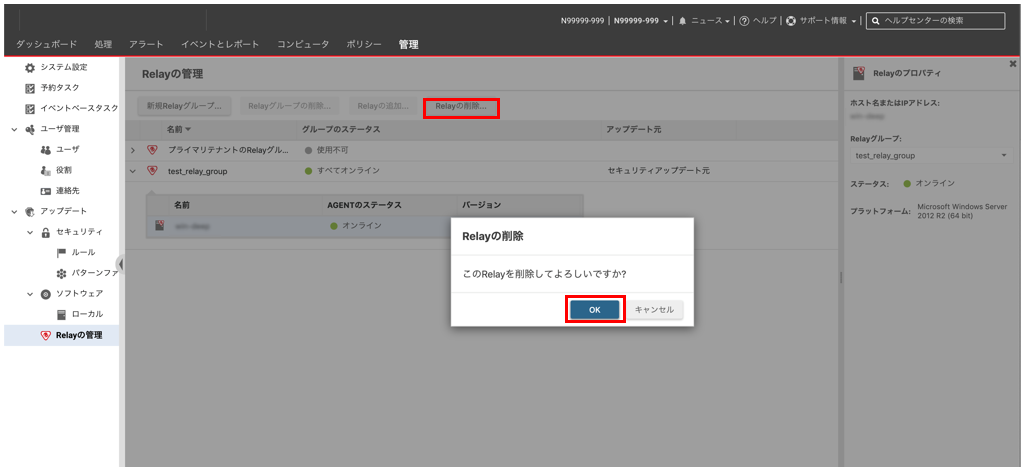The image size is (1031, 473).
Task: Select the オンライン agent status cell
Action: [356, 226]
